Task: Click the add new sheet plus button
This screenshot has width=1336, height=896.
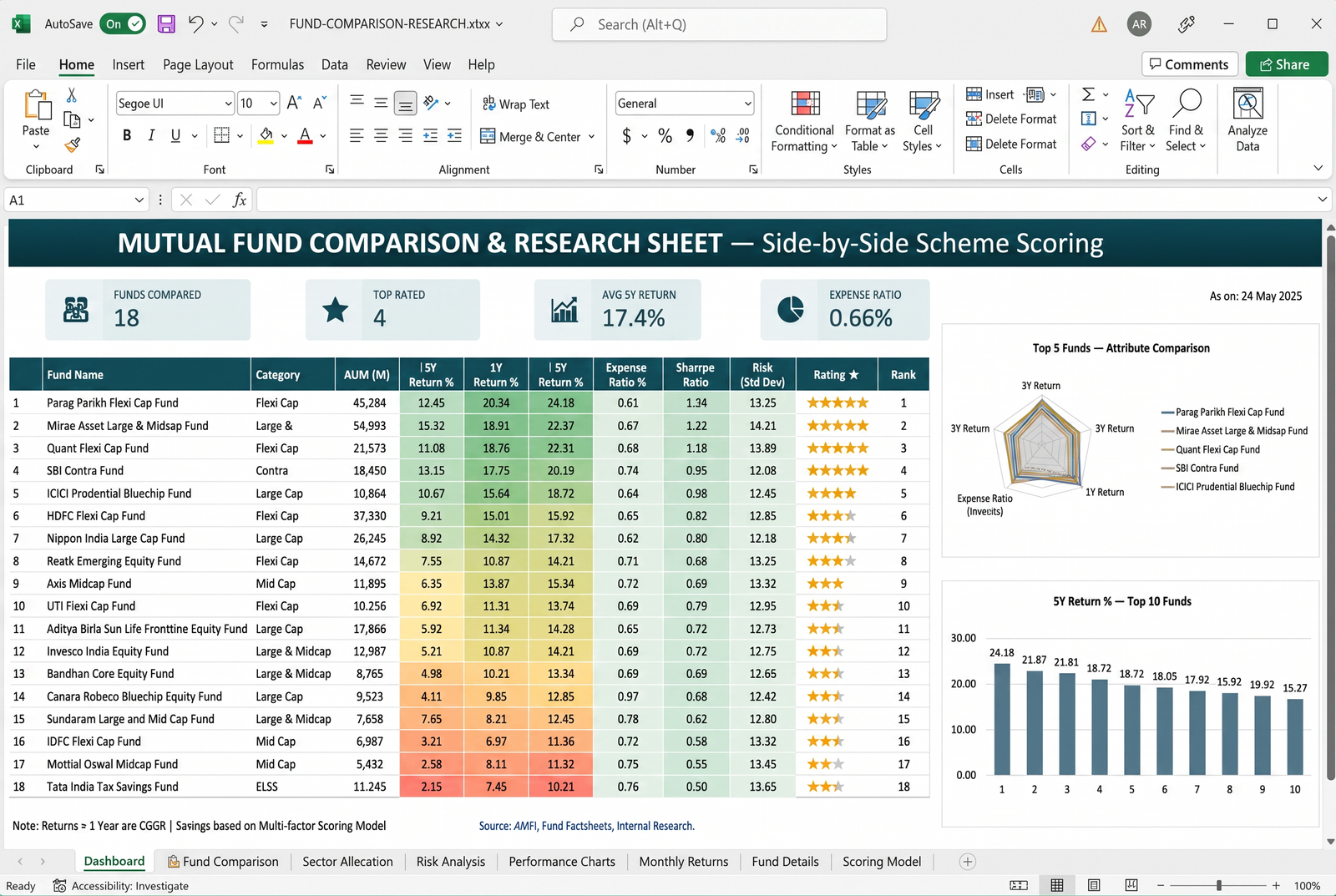Action: [x=968, y=862]
